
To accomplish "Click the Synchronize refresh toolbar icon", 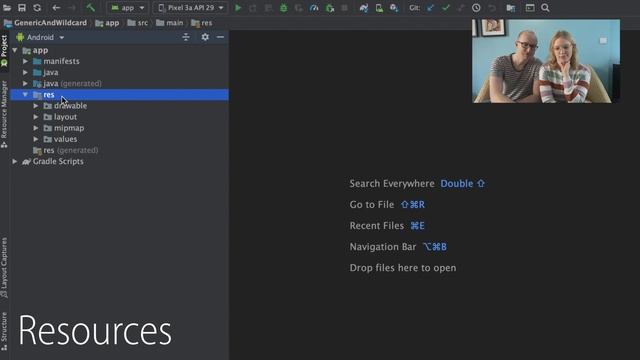I will point(37,8).
